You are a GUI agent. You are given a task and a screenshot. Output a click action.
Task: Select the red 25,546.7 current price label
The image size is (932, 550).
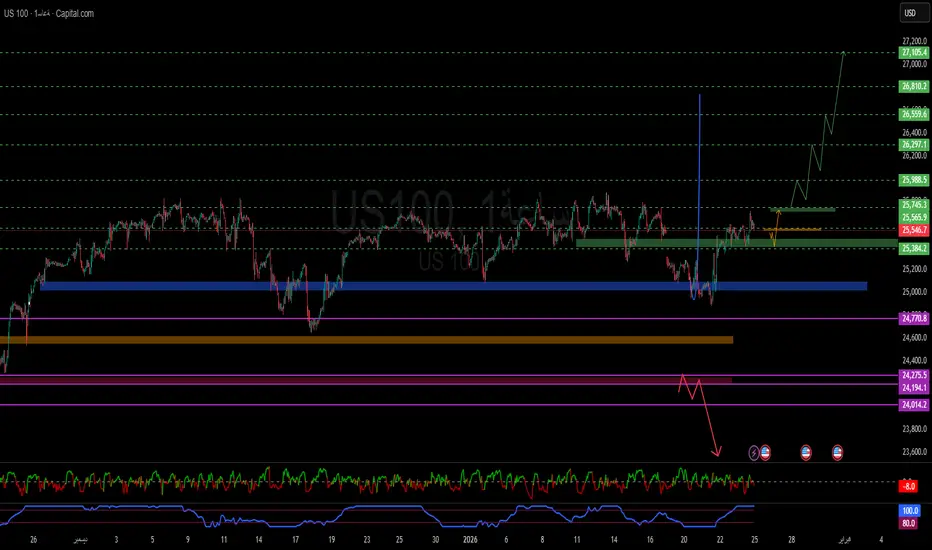[x=914, y=229]
